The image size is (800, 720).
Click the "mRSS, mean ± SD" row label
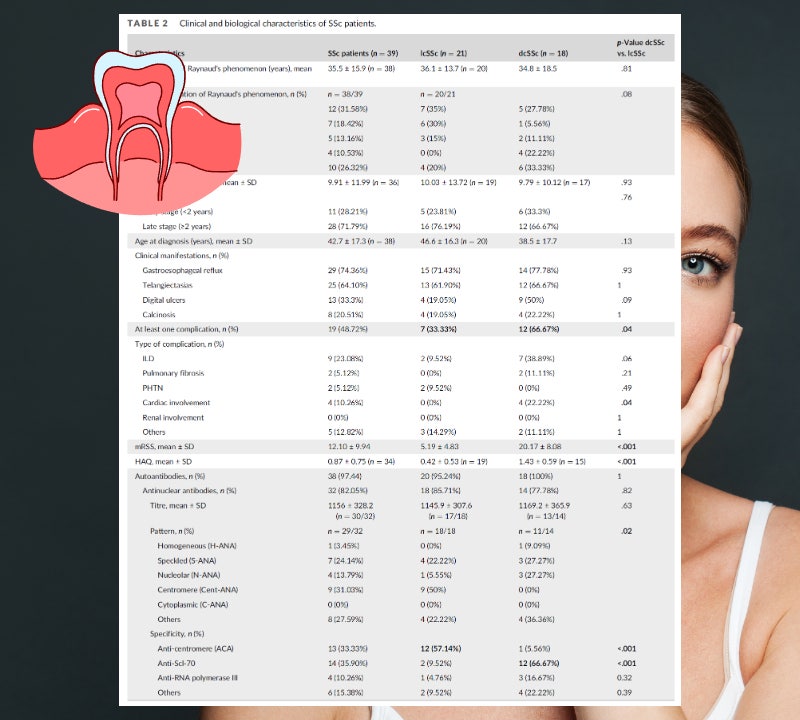pos(167,446)
